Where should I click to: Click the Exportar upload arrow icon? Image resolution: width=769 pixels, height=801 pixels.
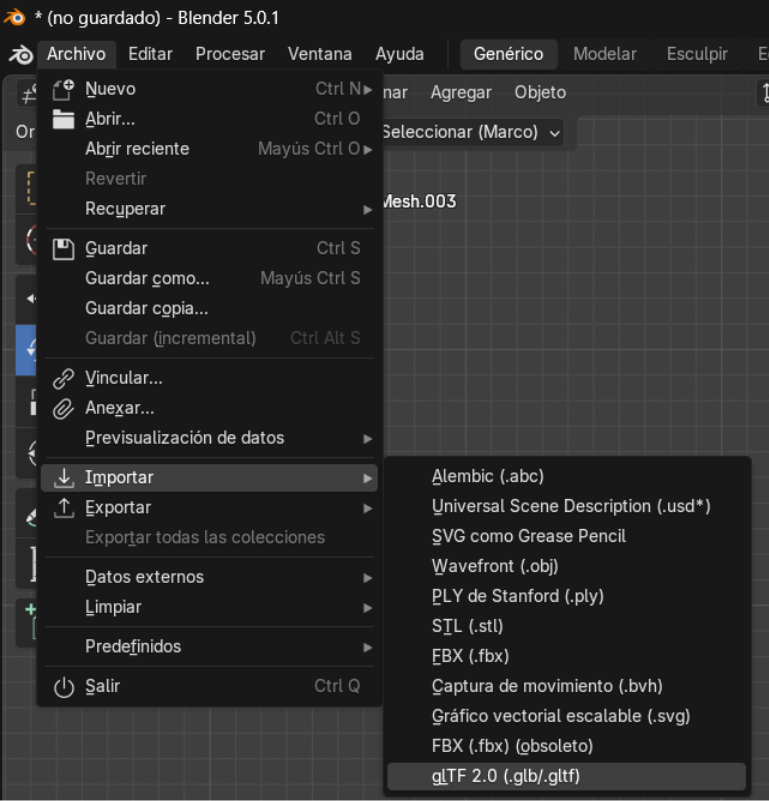63,508
